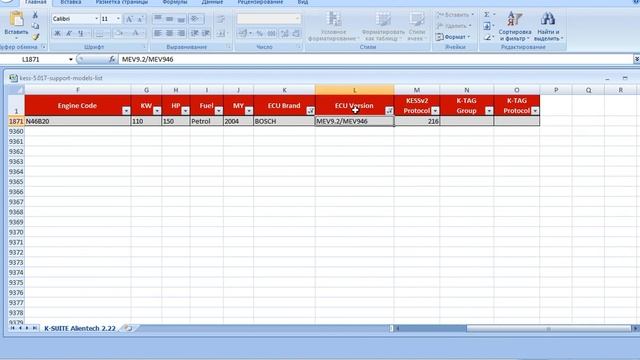The height and width of the screenshot is (360, 640).
Task: Open the font size 11 dropdown
Action: [118, 19]
